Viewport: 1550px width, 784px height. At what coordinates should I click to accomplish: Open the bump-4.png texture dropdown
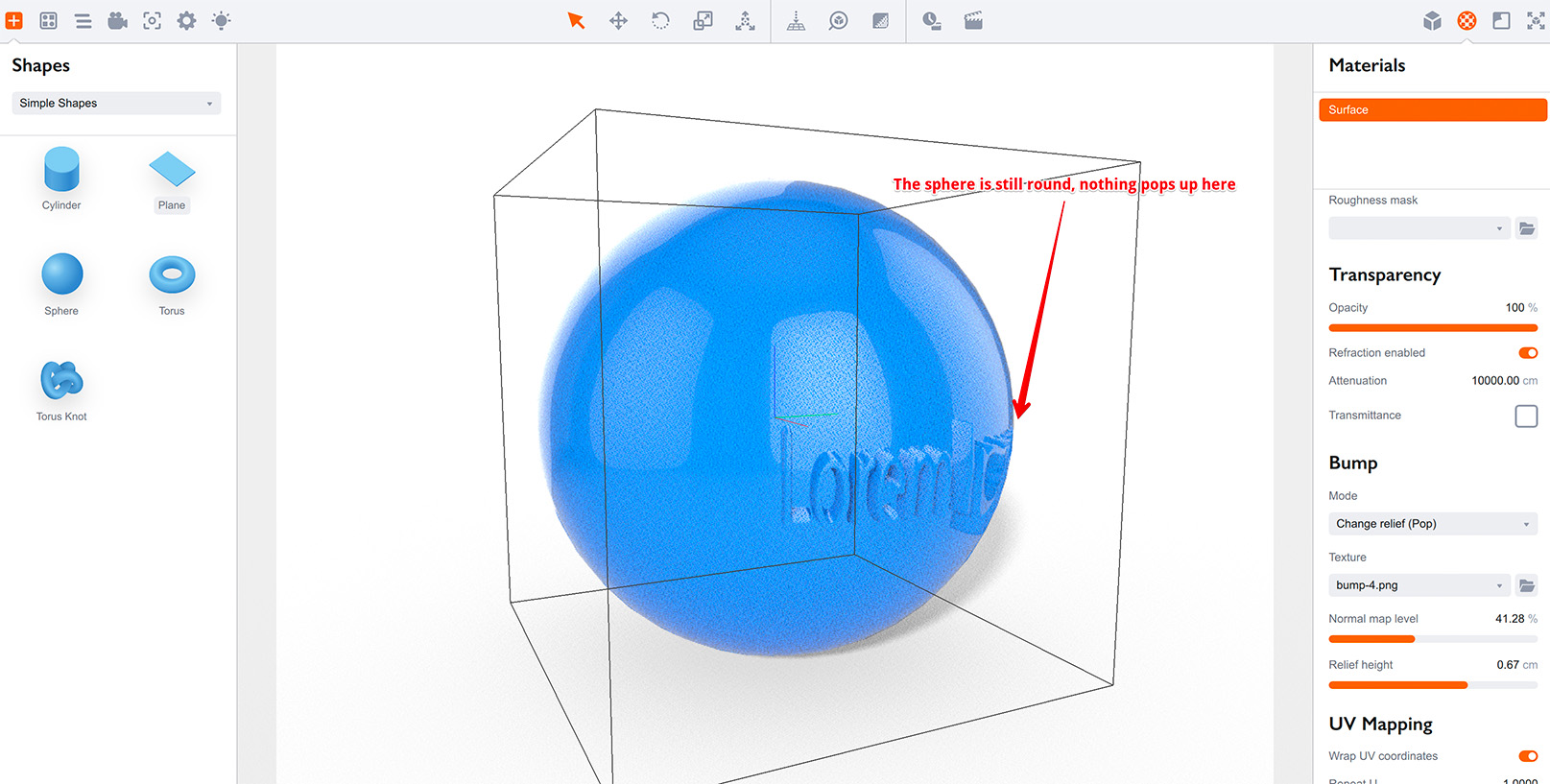(1419, 585)
